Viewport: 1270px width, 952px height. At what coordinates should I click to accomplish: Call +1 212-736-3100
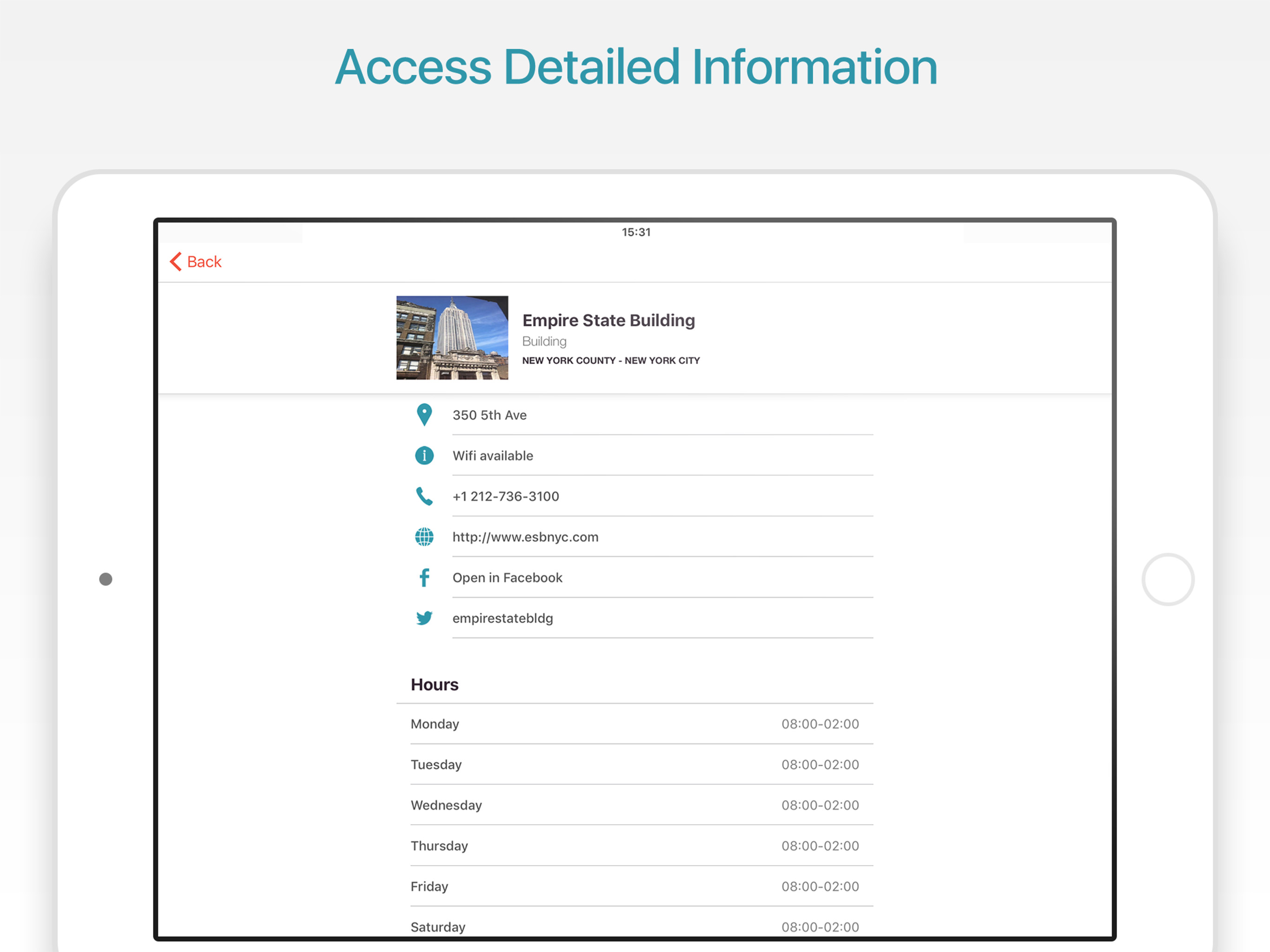click(505, 496)
